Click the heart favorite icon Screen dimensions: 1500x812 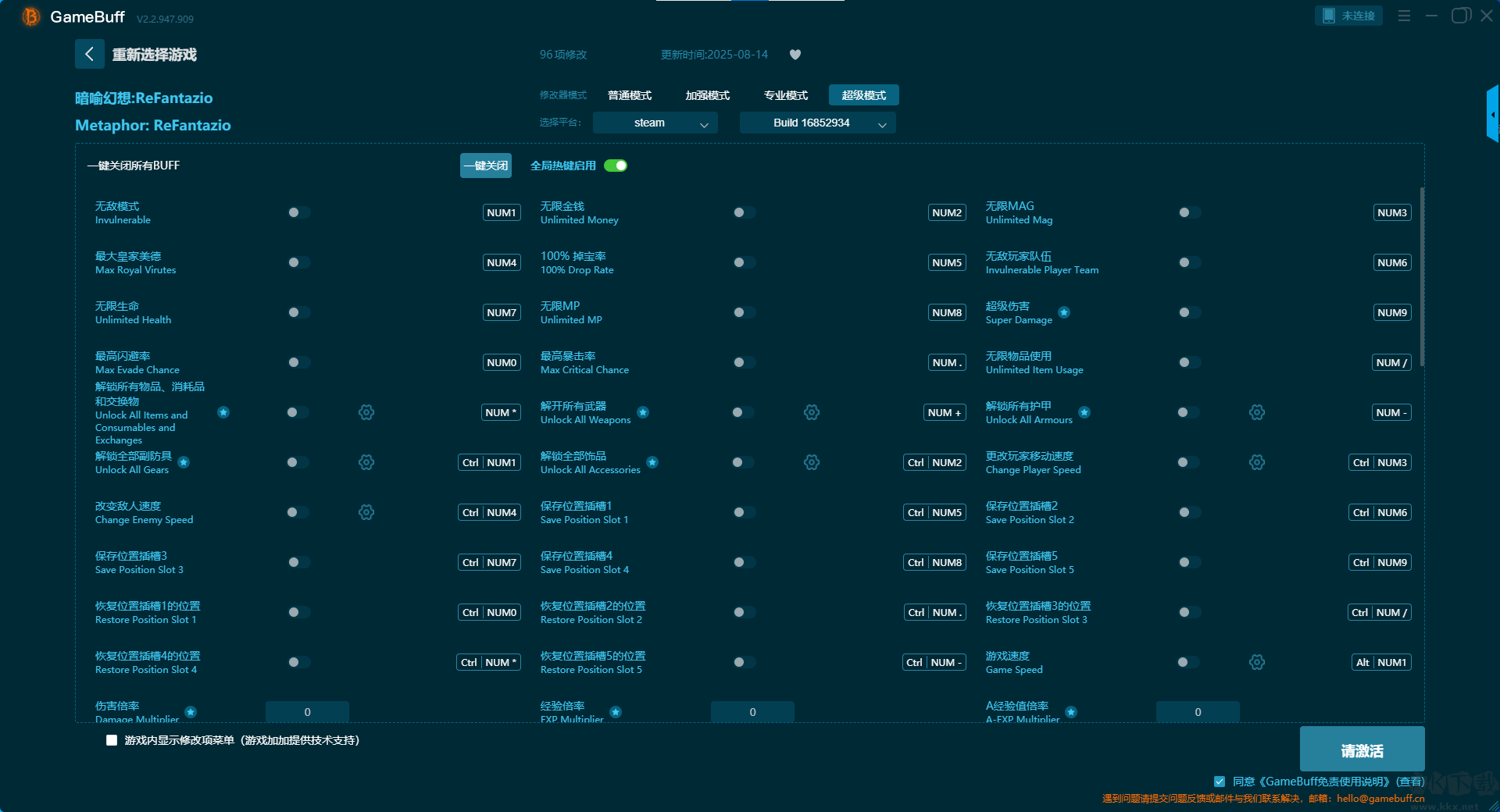pos(795,55)
